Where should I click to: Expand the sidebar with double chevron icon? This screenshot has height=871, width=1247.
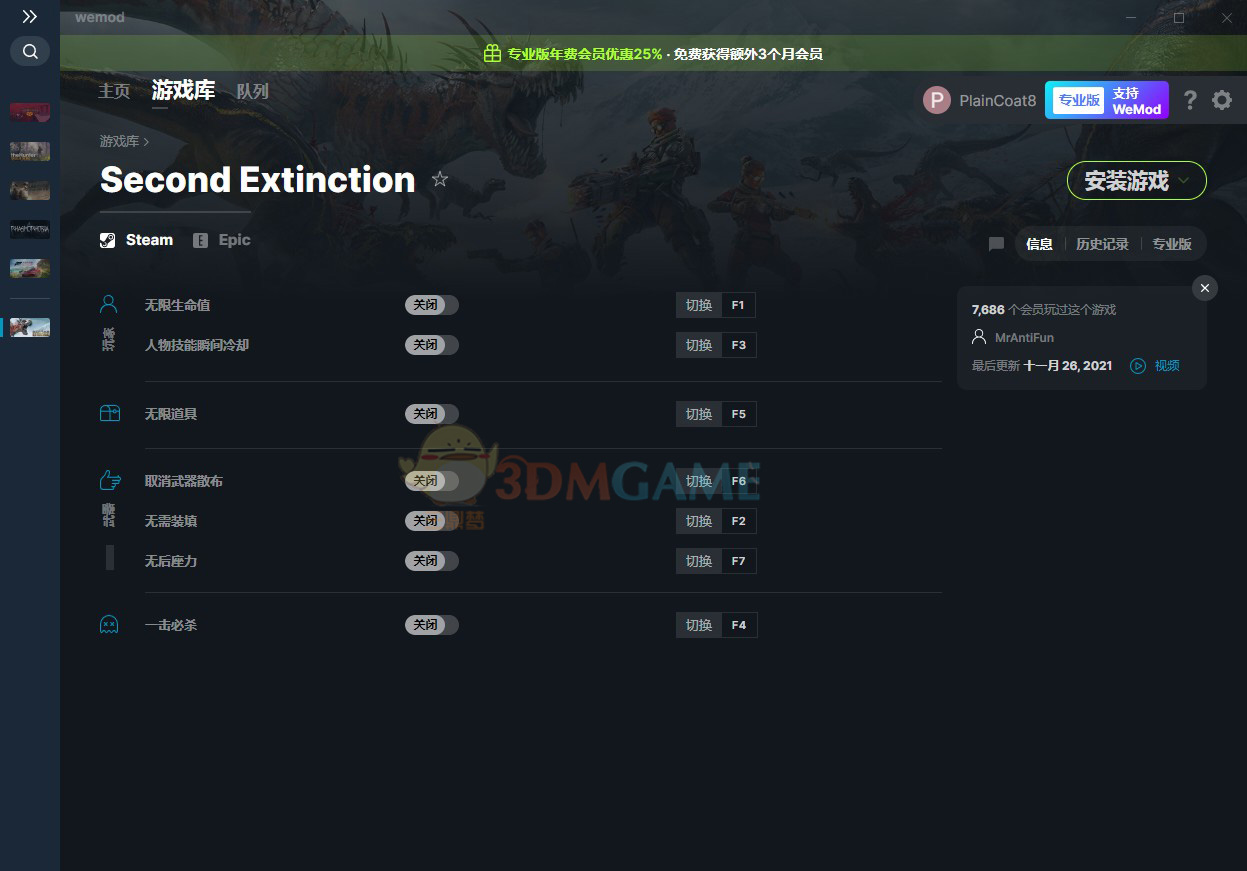tap(30, 17)
